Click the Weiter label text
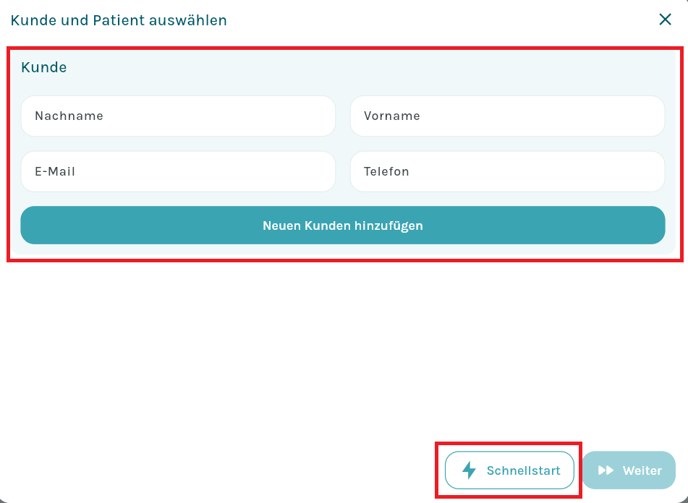This screenshot has height=503, width=688. [x=642, y=471]
